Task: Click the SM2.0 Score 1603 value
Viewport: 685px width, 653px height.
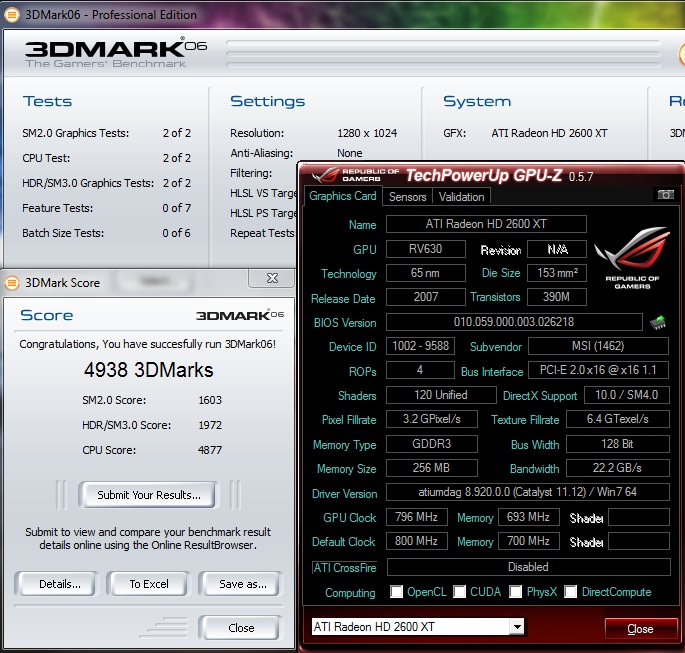Action: 210,400
